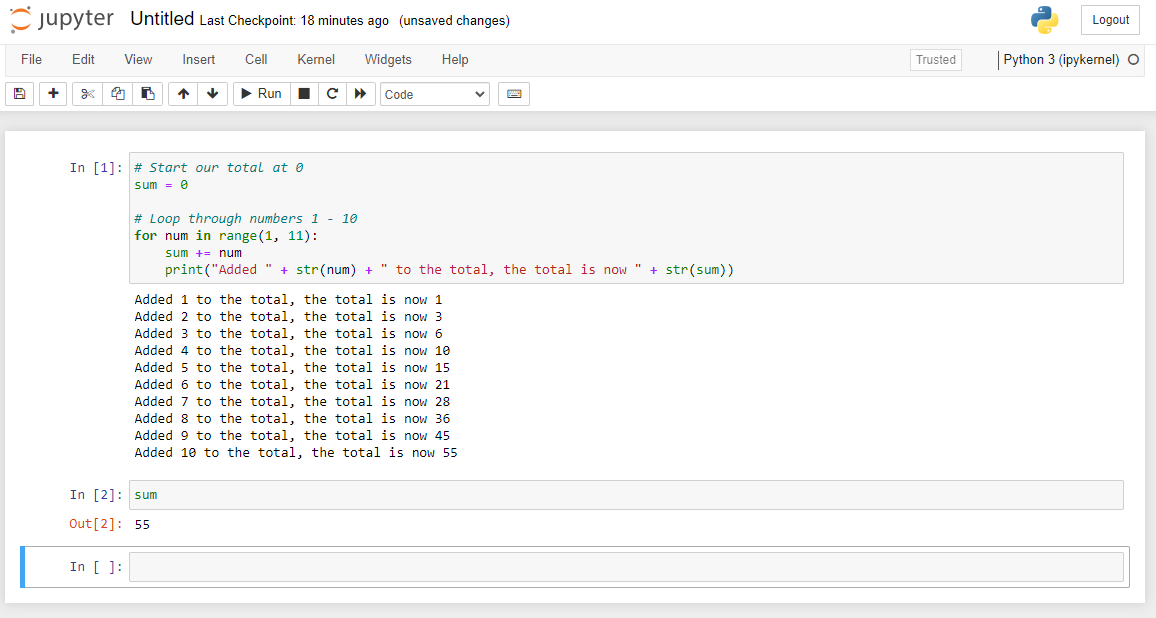
Task: Click the empty In [ ] prompt
Action: point(96,567)
